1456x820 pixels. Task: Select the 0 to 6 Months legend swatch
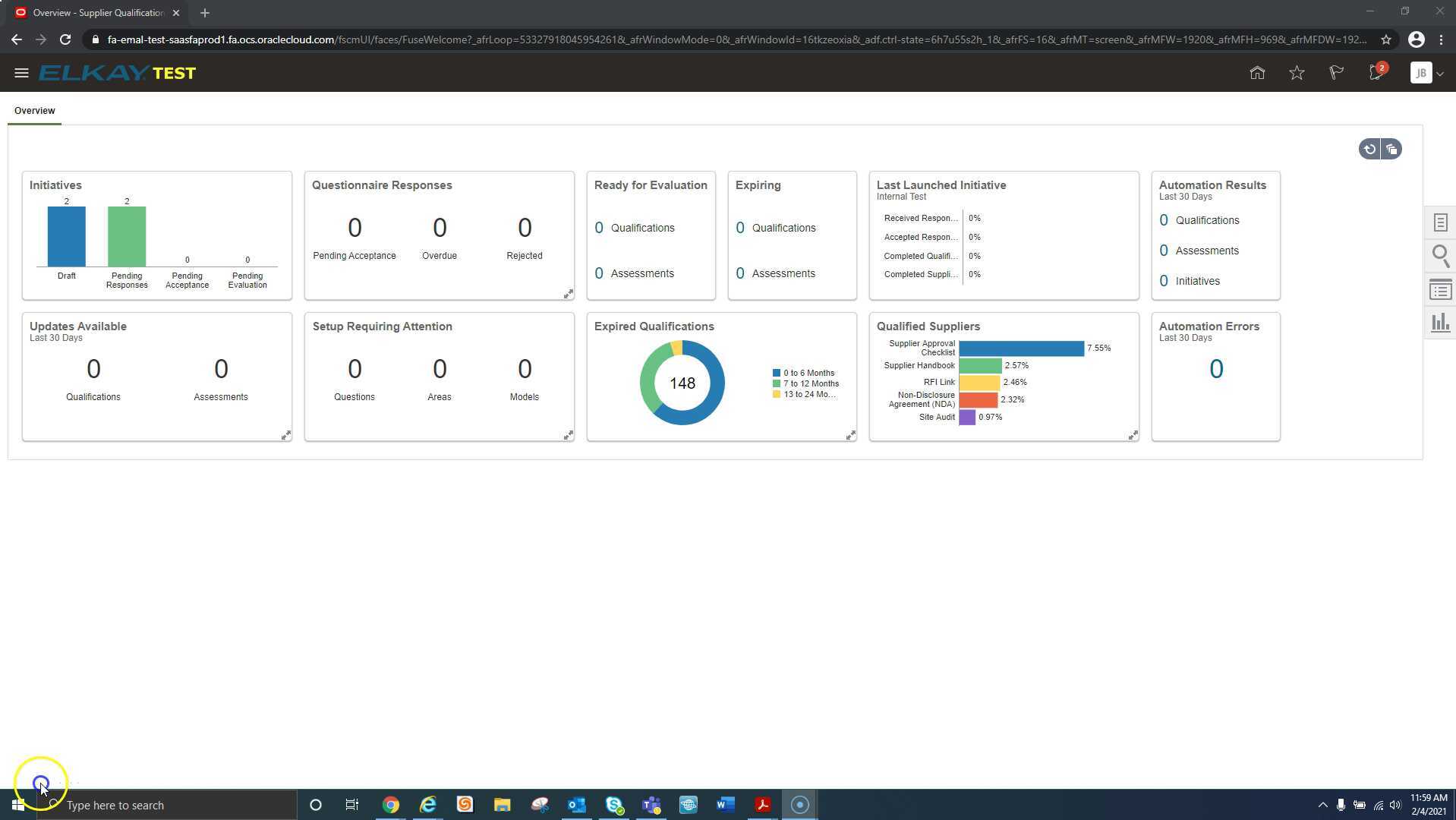point(777,374)
